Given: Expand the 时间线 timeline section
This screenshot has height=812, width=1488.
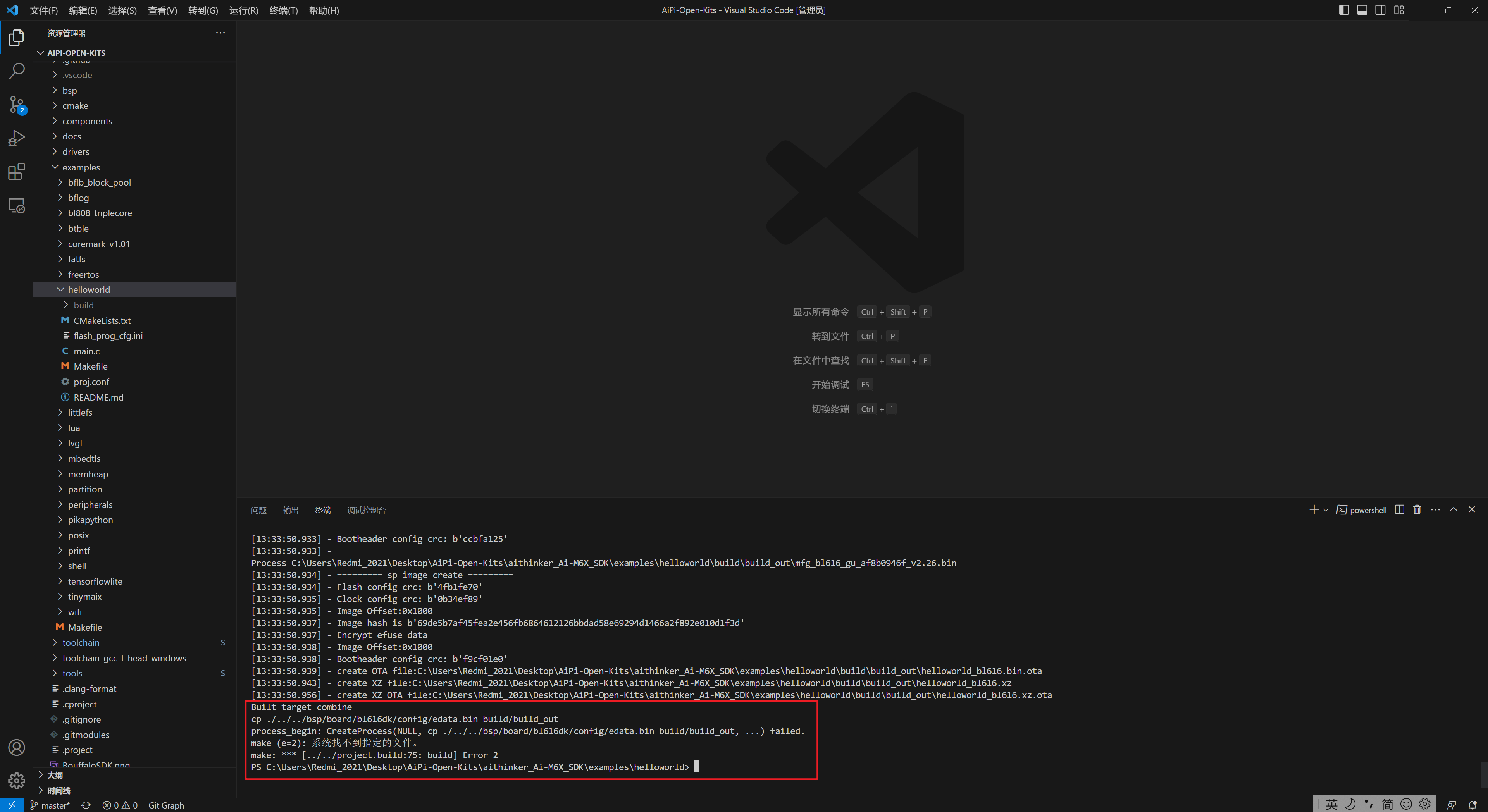Looking at the screenshot, I should point(134,791).
